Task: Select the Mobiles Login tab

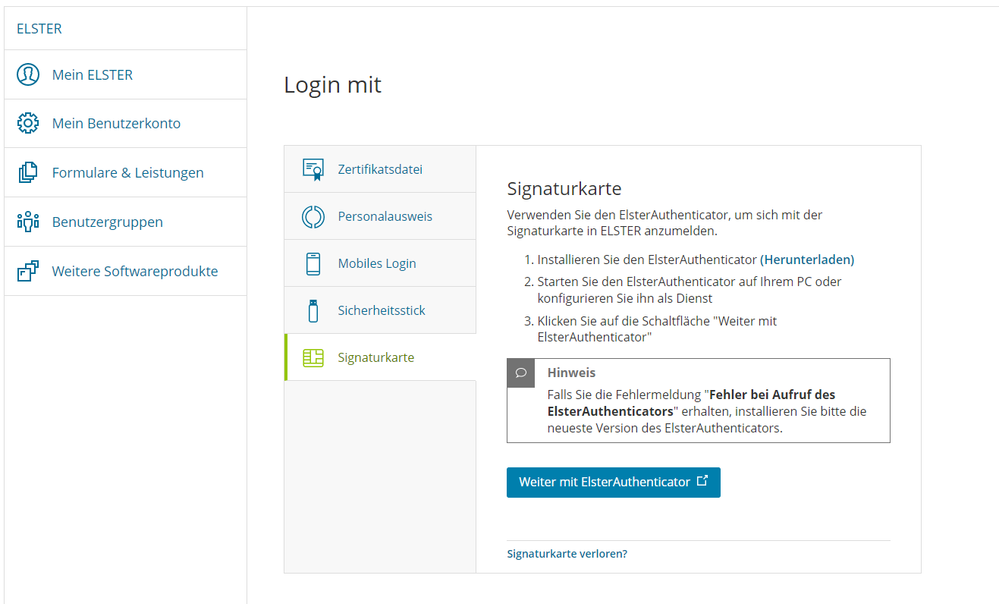Action: point(380,264)
